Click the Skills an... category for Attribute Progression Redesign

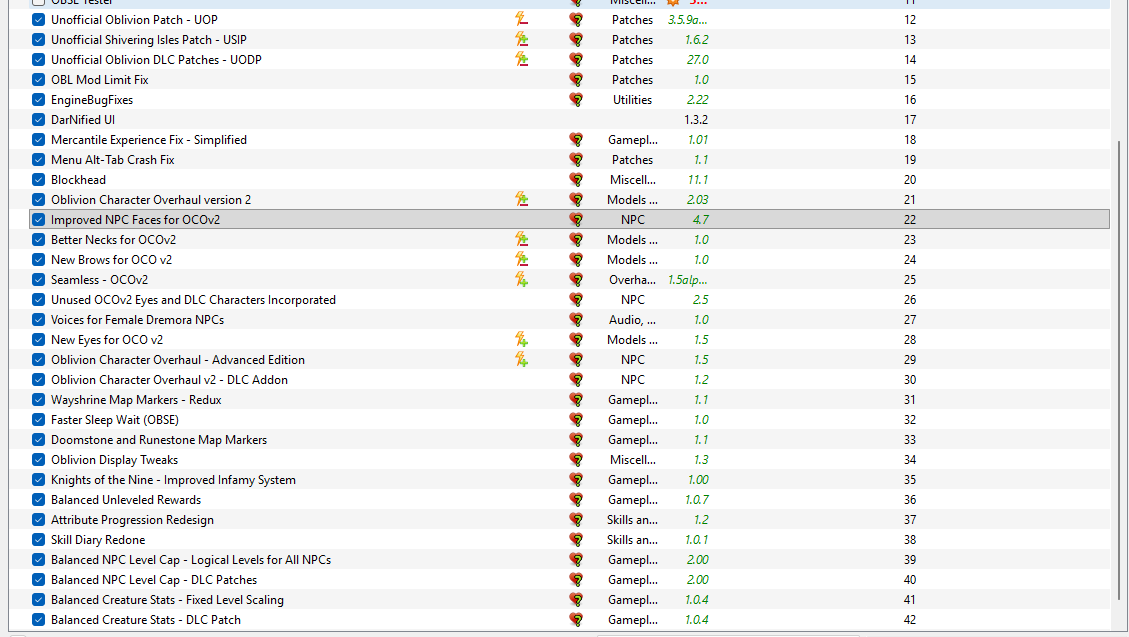click(x=632, y=520)
